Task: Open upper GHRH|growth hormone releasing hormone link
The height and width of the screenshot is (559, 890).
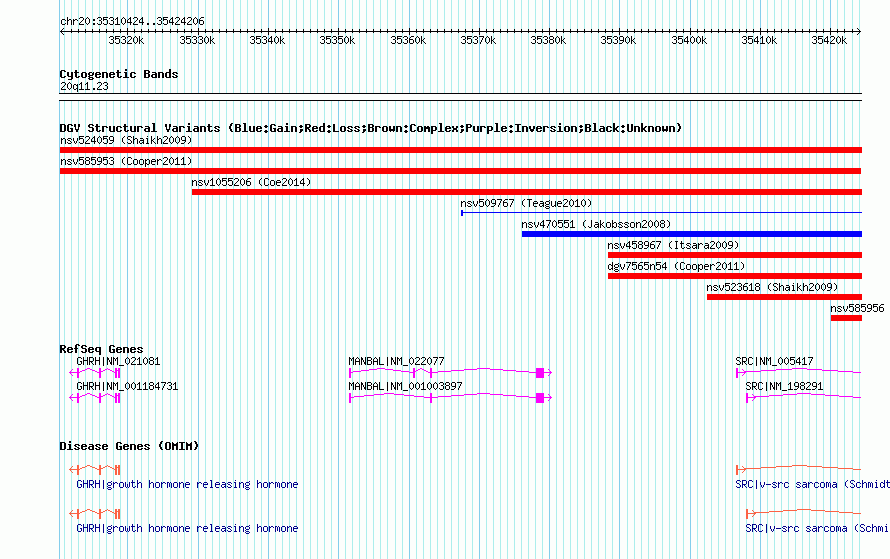Action: (x=187, y=484)
